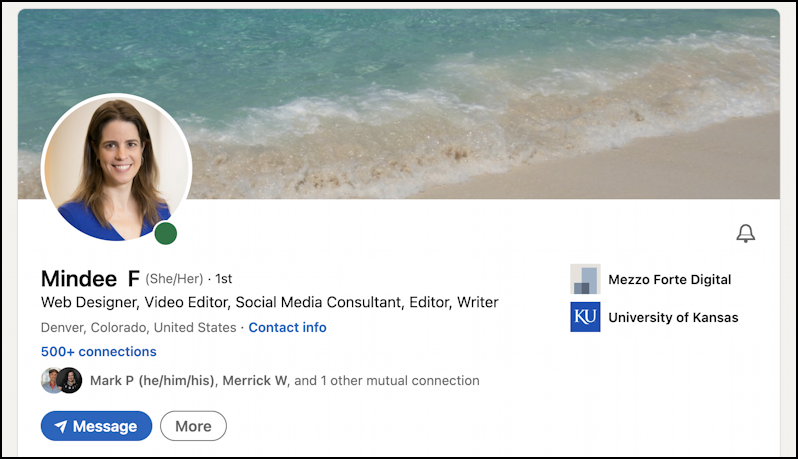This screenshot has height=459, width=798.
Task: Open the Mezzo Forte Digital logo
Action: [585, 279]
